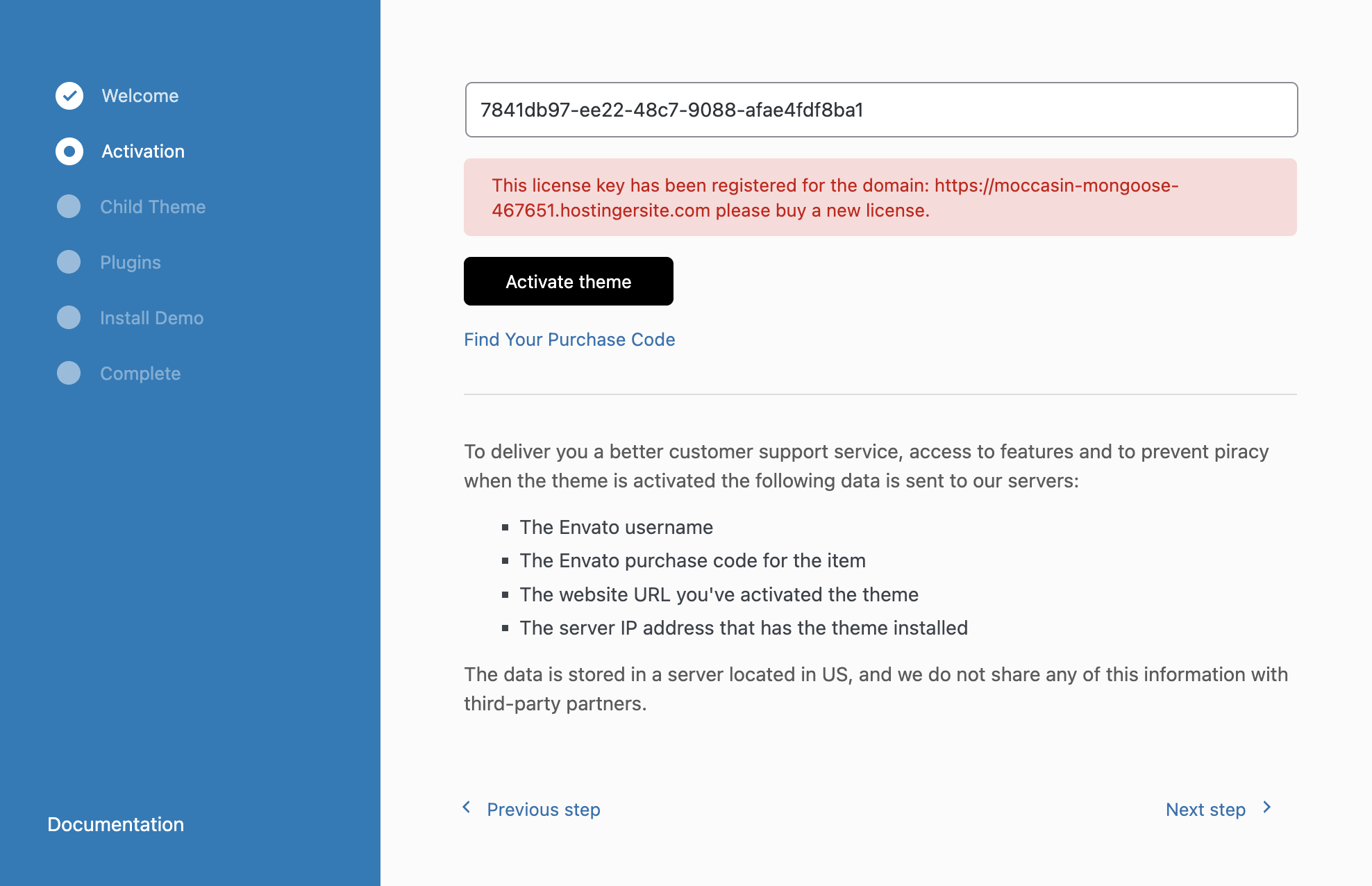Click the Complete step circle icon
The image size is (1372, 886).
(69, 373)
